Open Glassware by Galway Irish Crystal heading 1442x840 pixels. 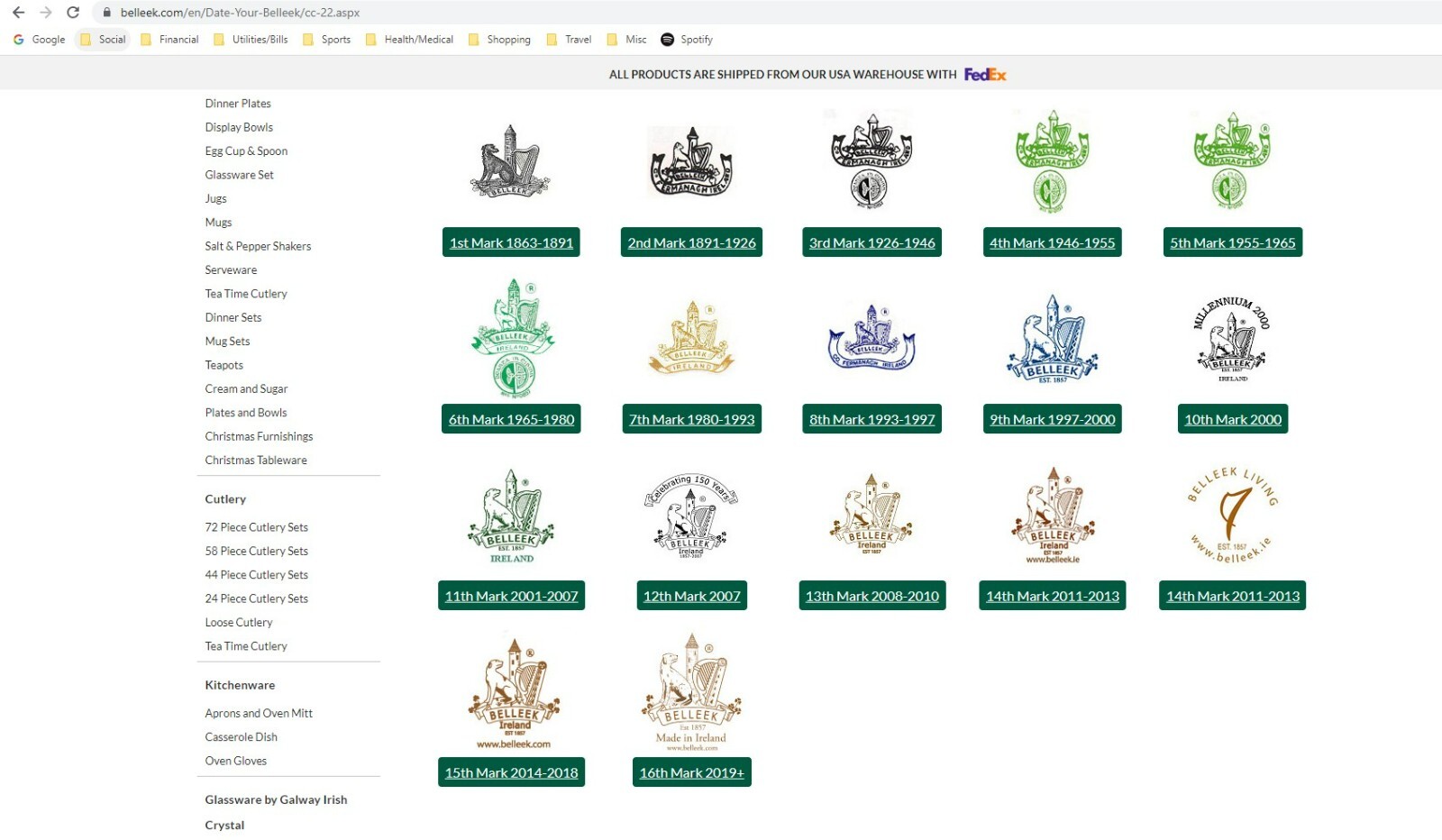point(276,812)
